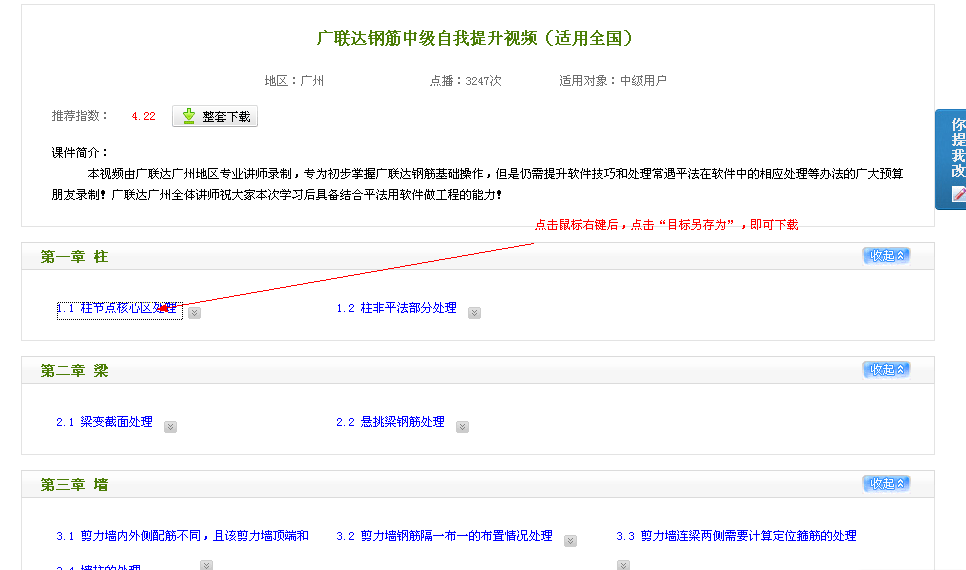966x570 pixels.
Task: Open link 2.2 悬挑梁钢筋处理
Action: pos(390,422)
